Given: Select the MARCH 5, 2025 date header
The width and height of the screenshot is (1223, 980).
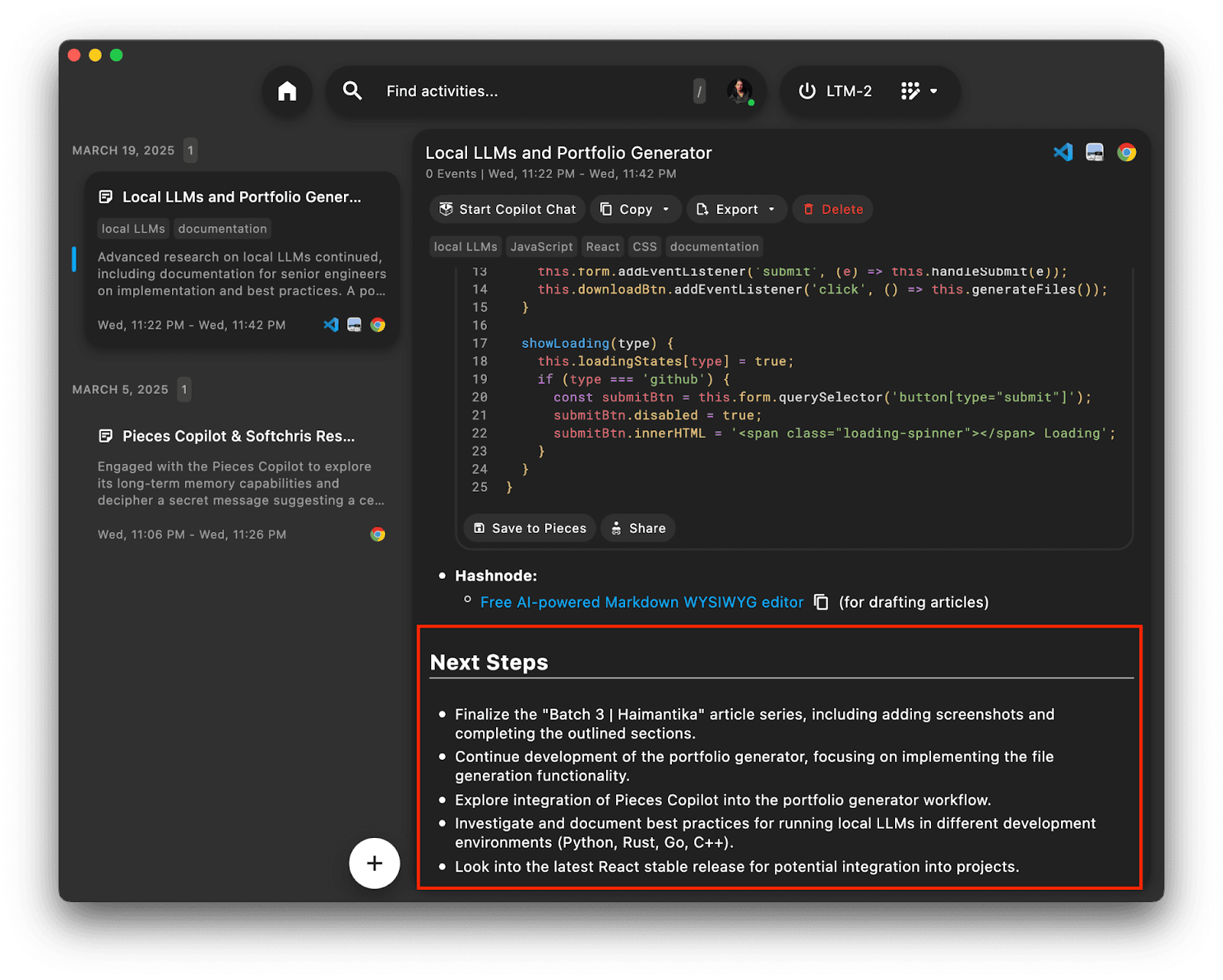Looking at the screenshot, I should click(x=120, y=390).
